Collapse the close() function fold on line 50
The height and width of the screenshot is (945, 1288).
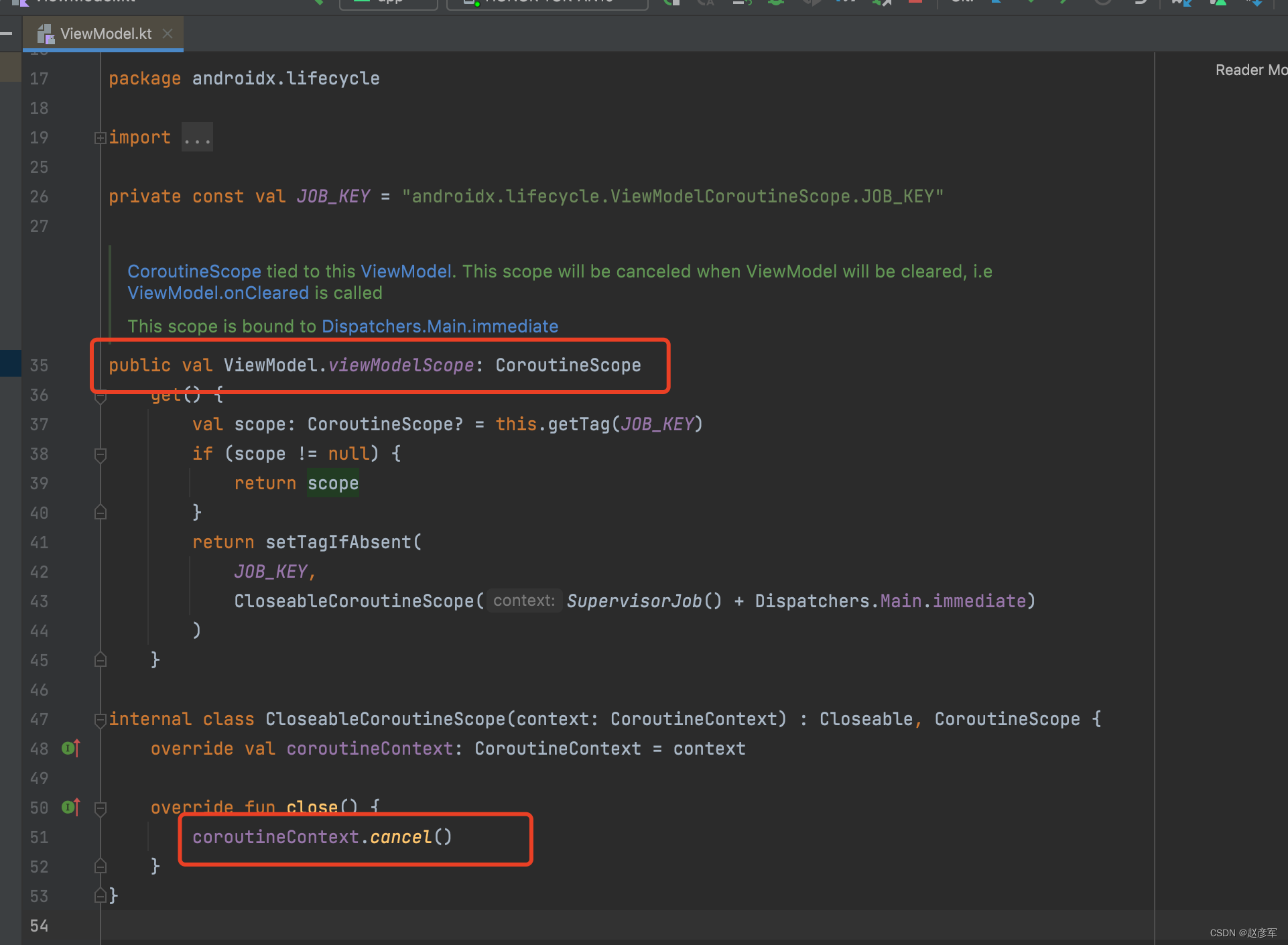[x=101, y=808]
